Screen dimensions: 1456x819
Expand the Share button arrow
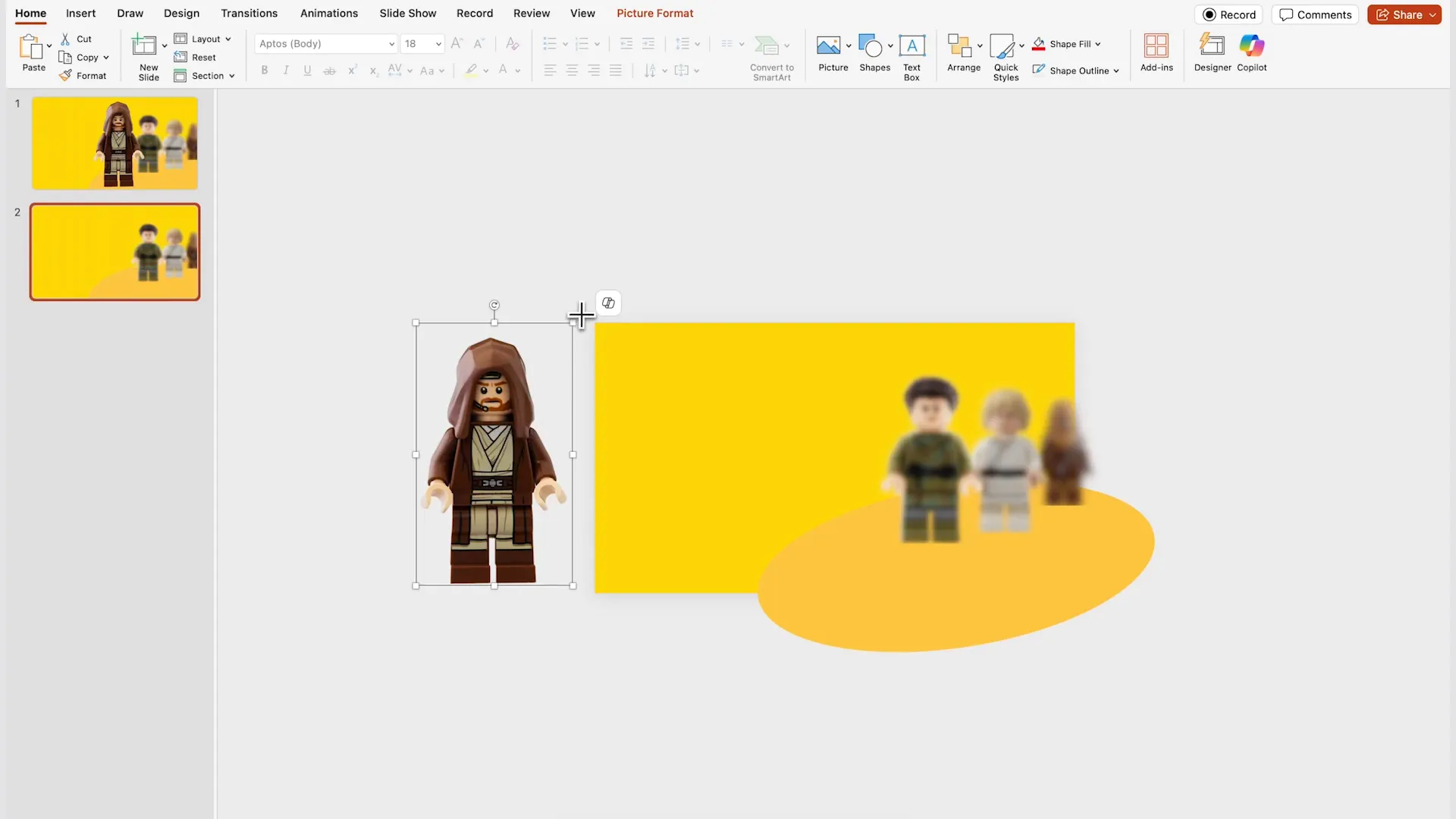pyautogui.click(x=1432, y=14)
